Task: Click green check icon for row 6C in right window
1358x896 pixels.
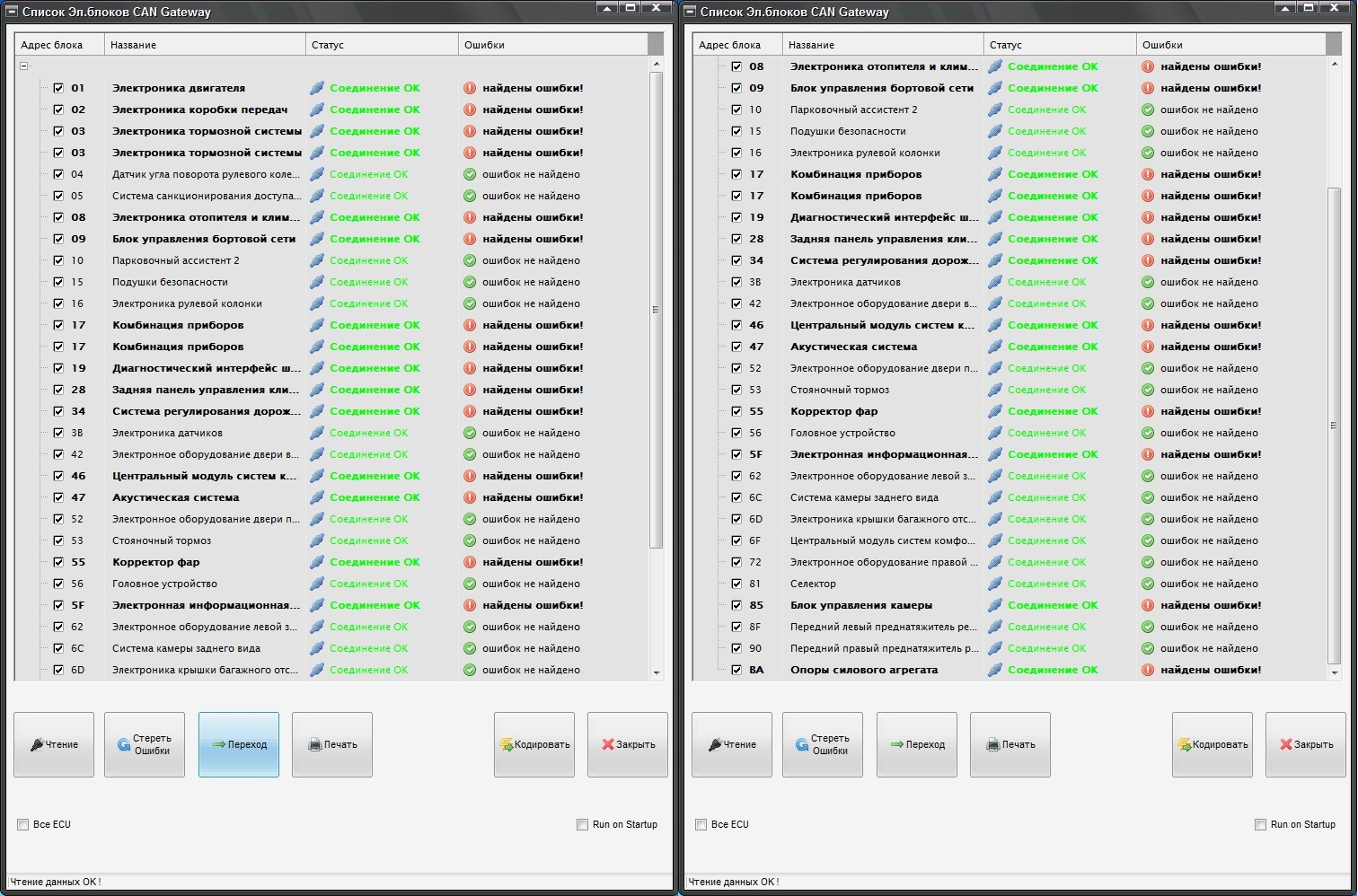Action: click(x=1148, y=497)
